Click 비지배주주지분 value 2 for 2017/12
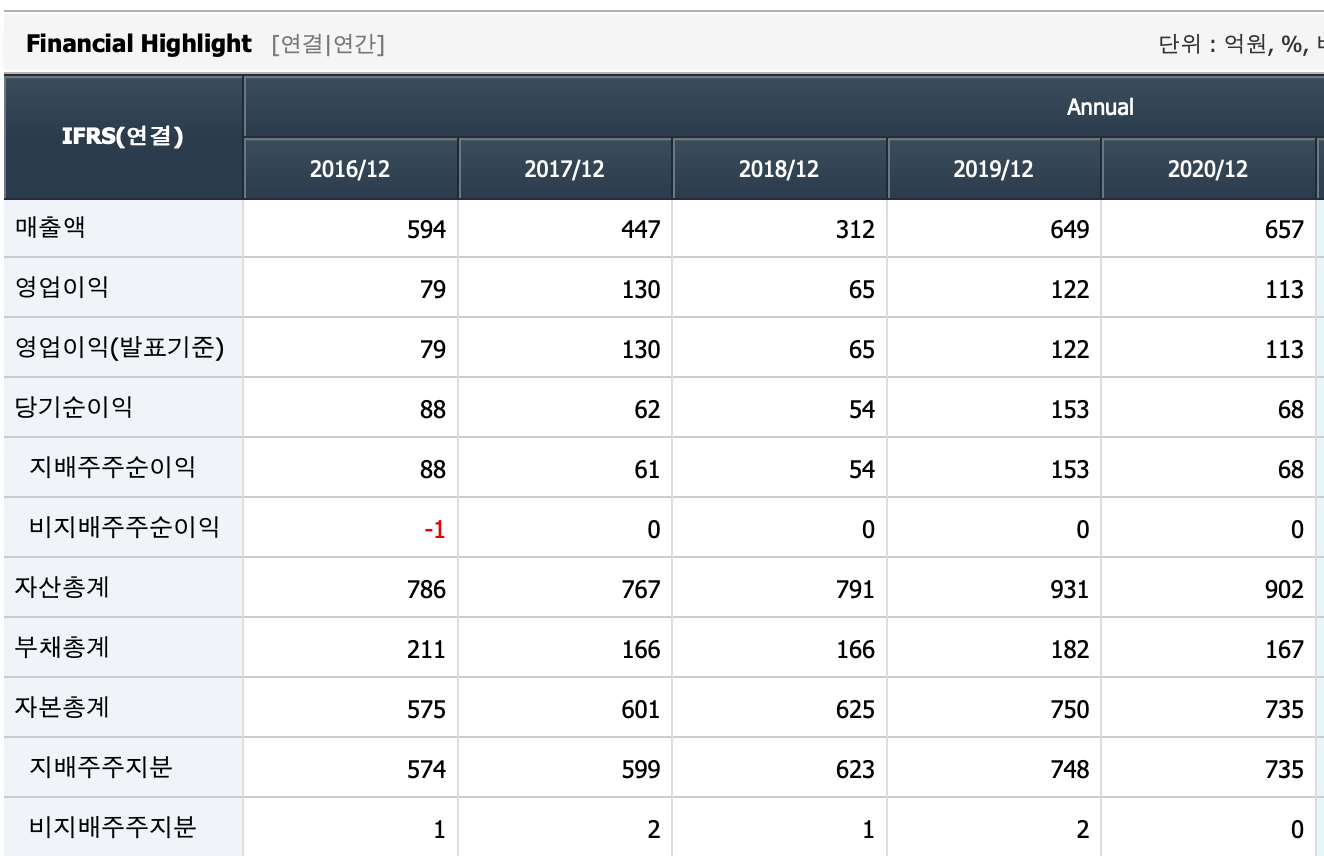The image size is (1324, 856). tap(654, 830)
